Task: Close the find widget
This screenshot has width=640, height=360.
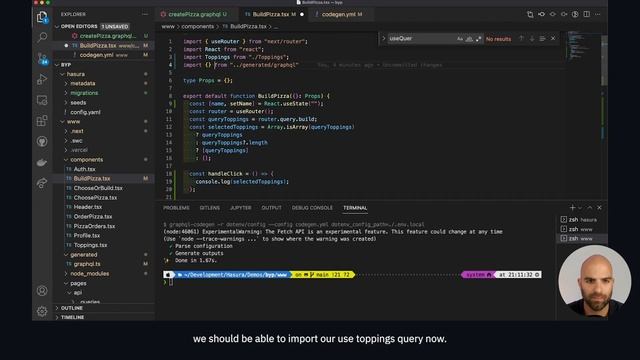Action: [x=553, y=39]
